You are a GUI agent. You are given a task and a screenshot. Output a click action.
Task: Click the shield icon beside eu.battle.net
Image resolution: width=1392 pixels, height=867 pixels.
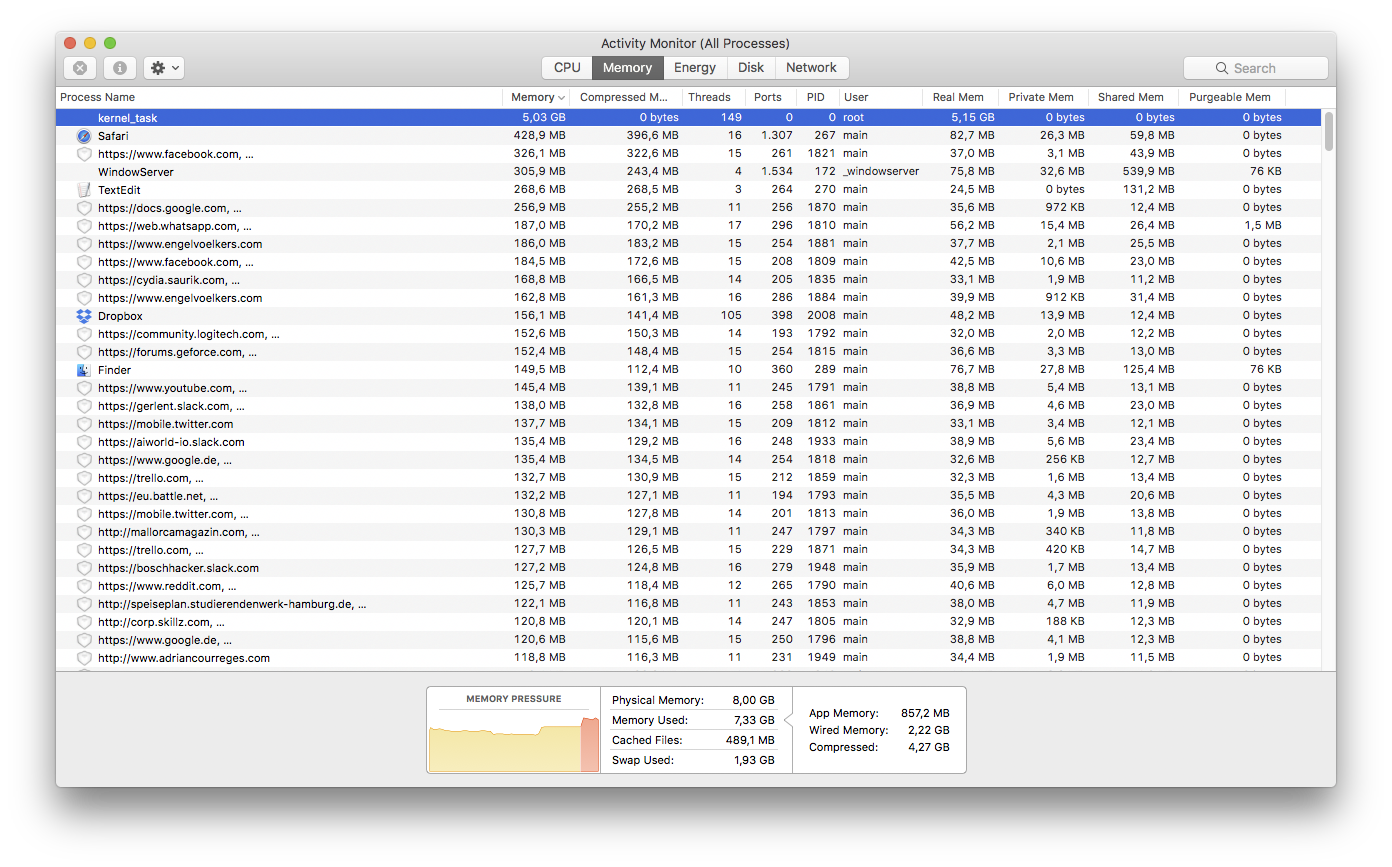[84, 496]
